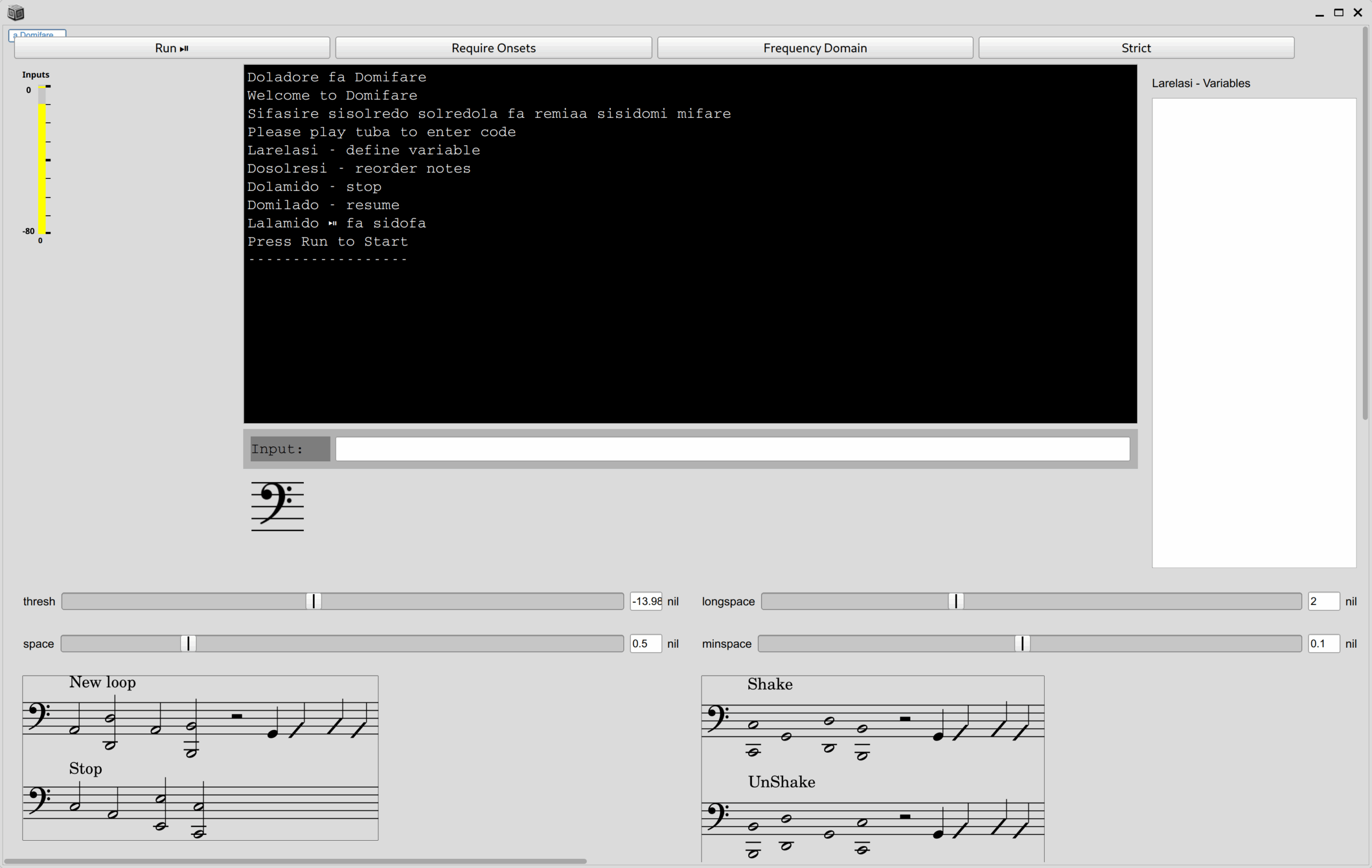The height and width of the screenshot is (868, 1372).
Task: Click 'Welcome to Domifare' console line
Action: click(332, 95)
